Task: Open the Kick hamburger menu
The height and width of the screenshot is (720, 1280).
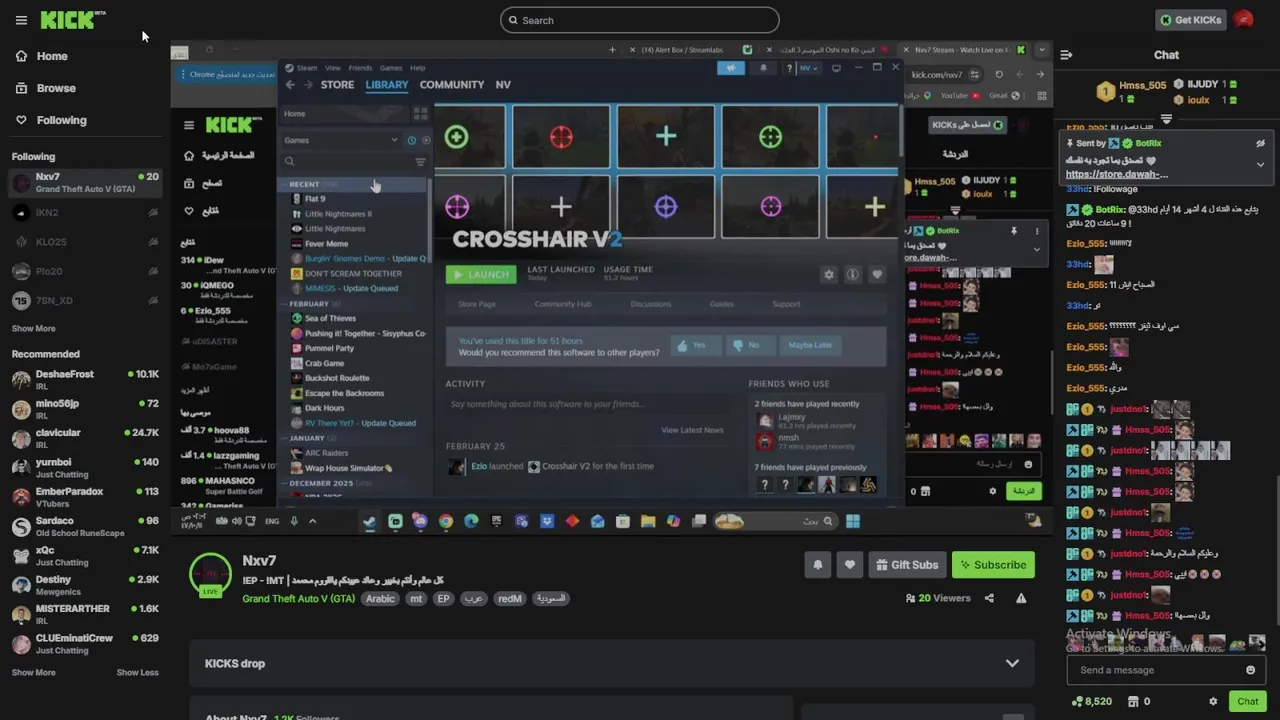Action: click(x=21, y=20)
